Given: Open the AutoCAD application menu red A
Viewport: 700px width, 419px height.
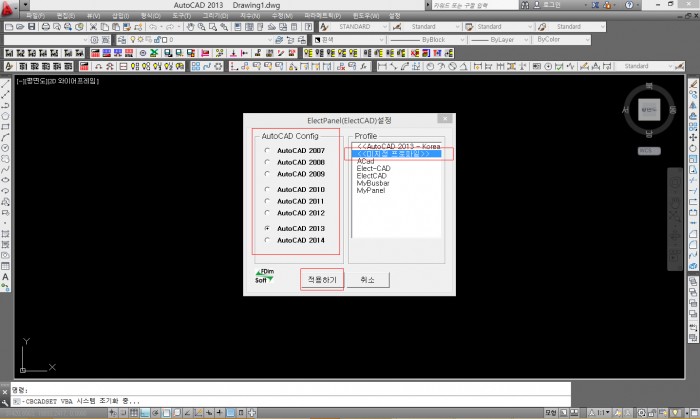Looking at the screenshot, I should (x=8, y=8).
